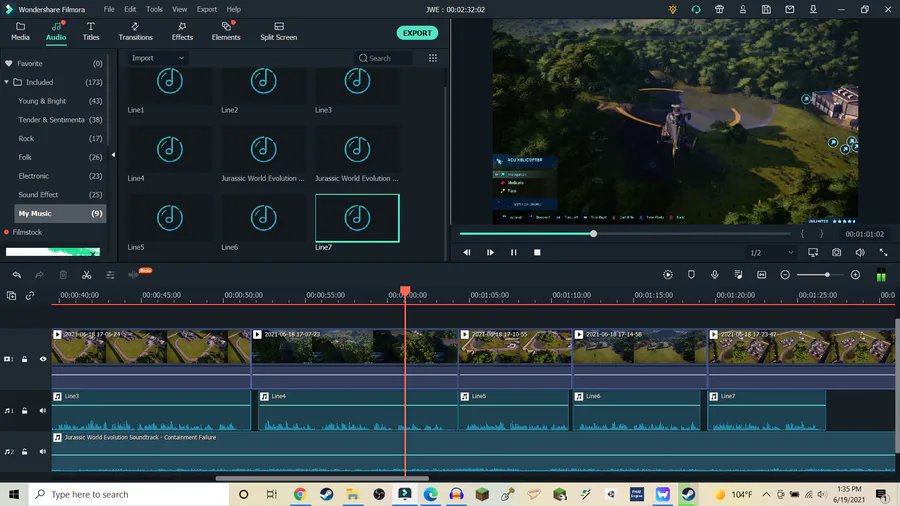Collapse the left sidebar panel arrow
Viewport: 900px width, 506px height.
(113, 155)
